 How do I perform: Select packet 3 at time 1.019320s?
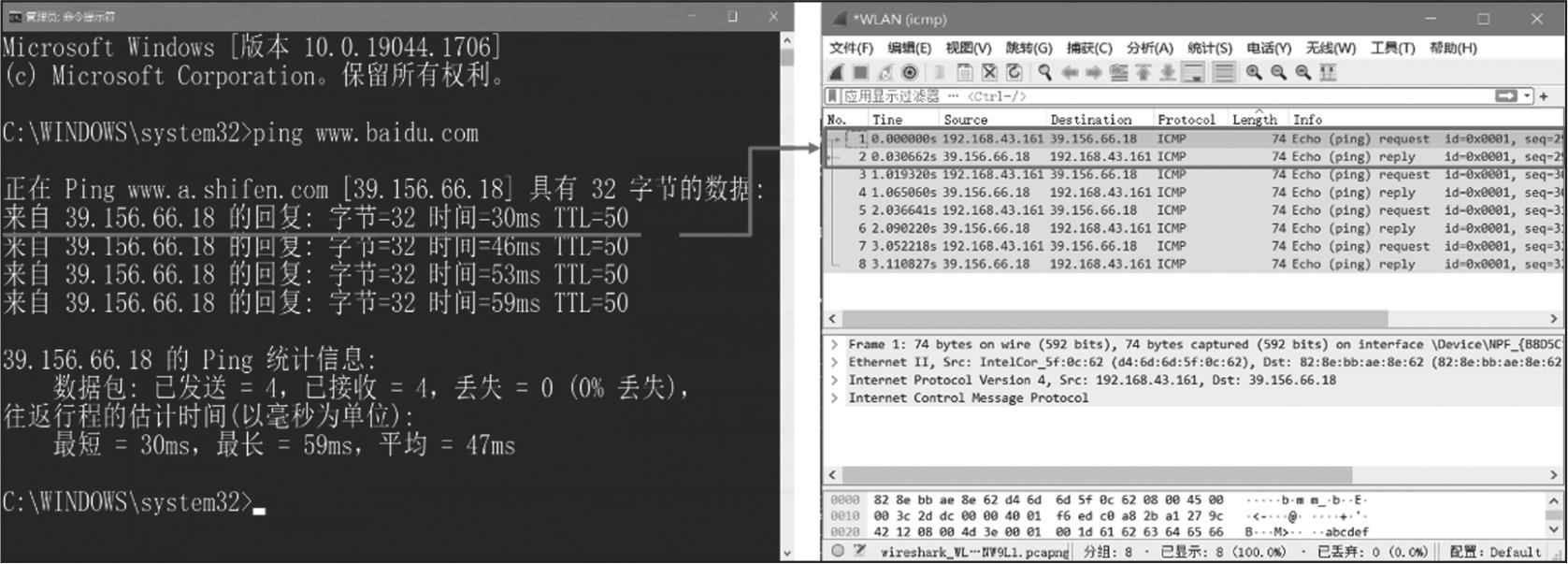coord(1193,174)
